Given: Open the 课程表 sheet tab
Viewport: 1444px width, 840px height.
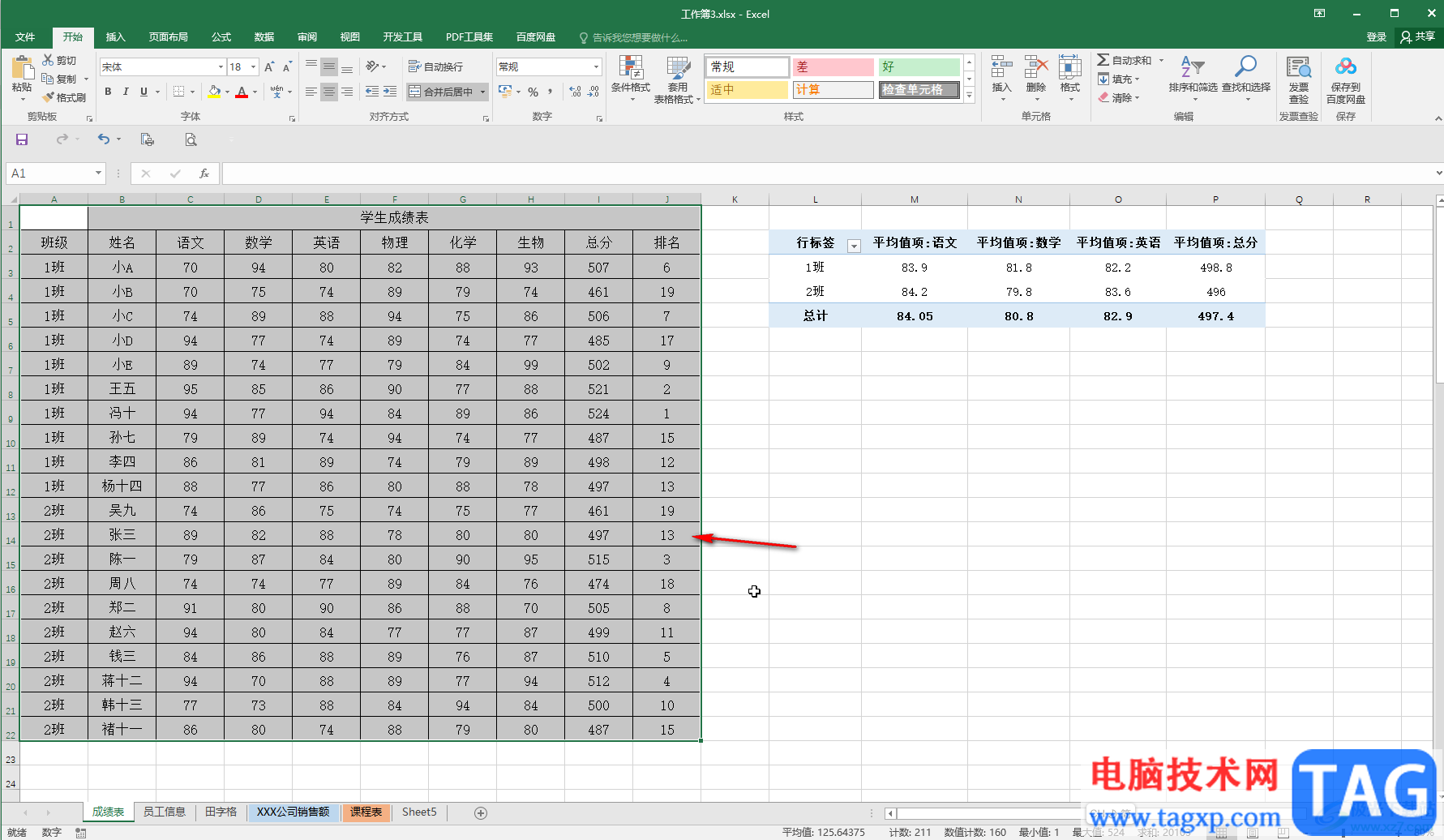Looking at the screenshot, I should tap(366, 812).
